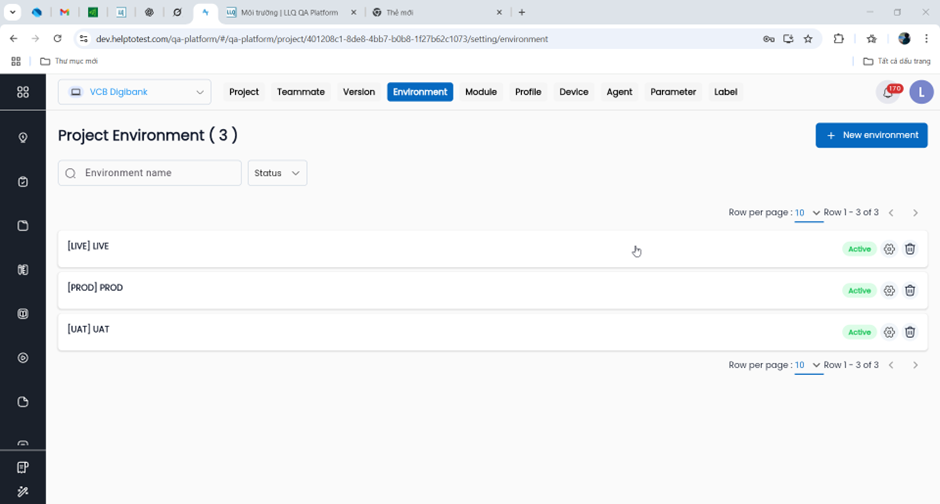Go to next page in bottom pagination
The height and width of the screenshot is (504, 940).
click(915, 365)
